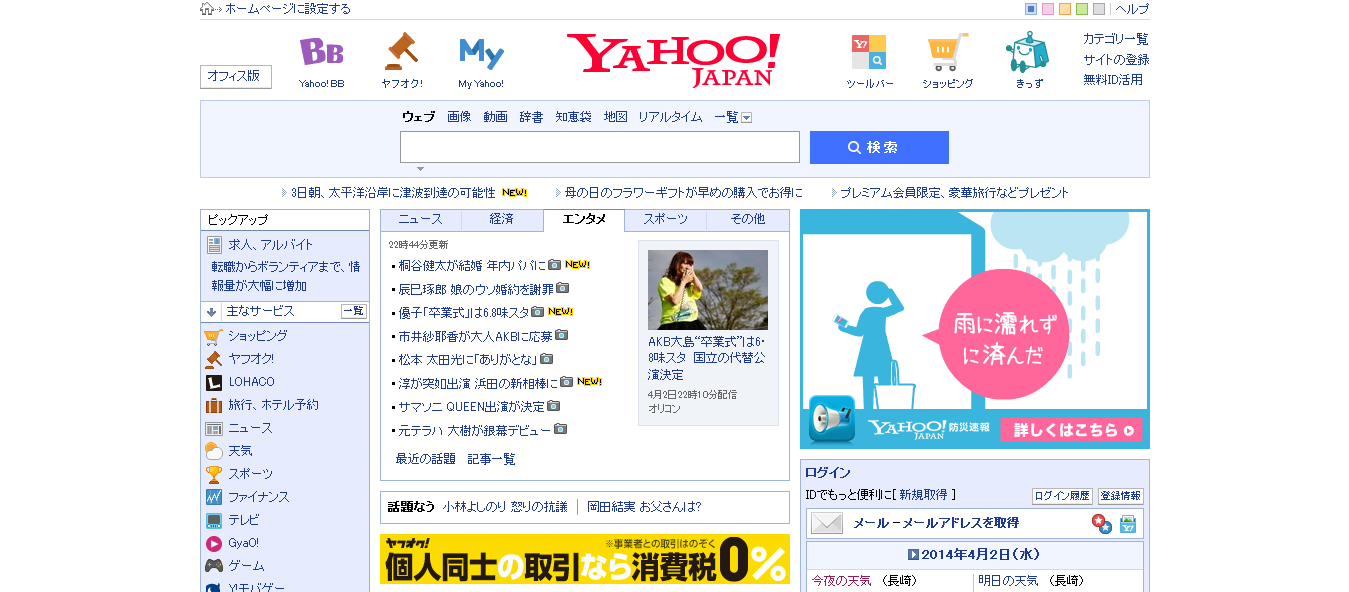Open the 記事一覧 link
The width and height of the screenshot is (1349, 592).
(x=492, y=459)
